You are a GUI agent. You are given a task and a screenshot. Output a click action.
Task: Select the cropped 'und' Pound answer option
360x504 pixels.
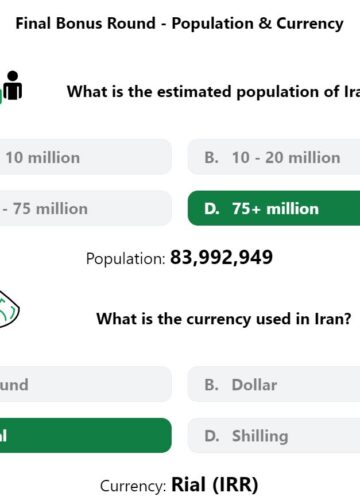[x=86, y=384]
